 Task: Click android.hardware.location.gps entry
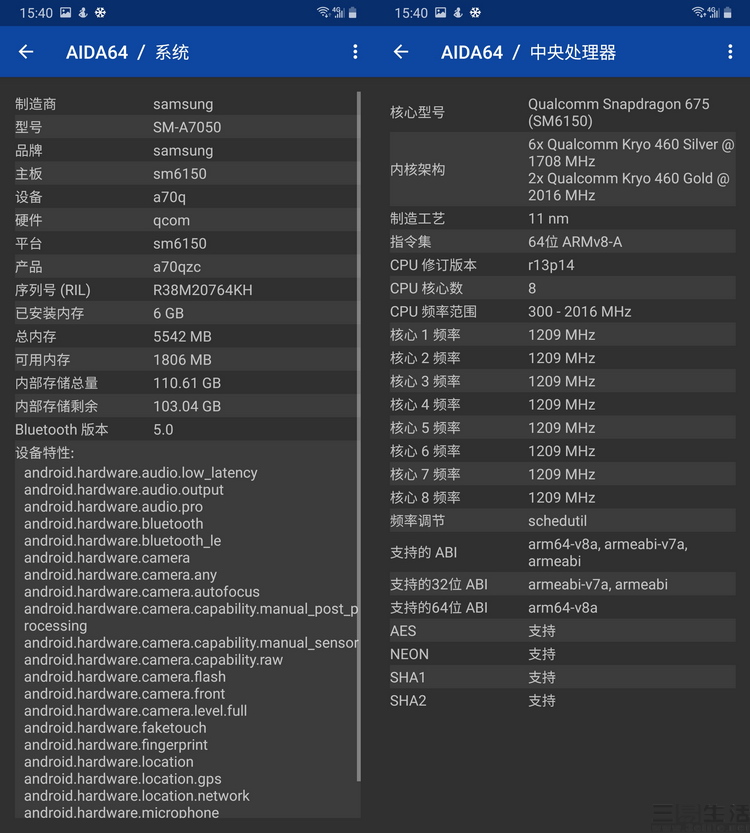coord(123,779)
